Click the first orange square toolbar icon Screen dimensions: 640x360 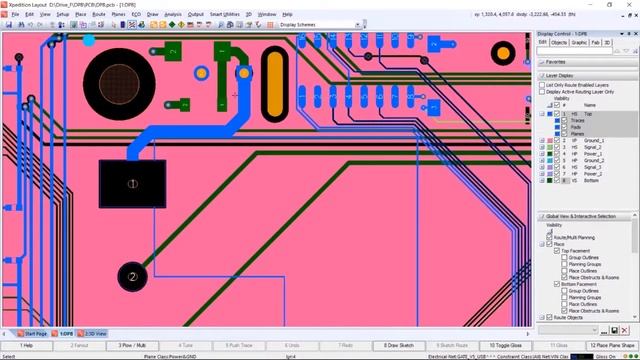click(153, 25)
